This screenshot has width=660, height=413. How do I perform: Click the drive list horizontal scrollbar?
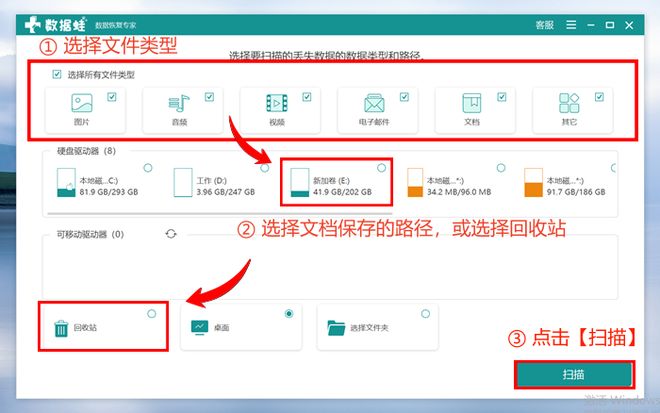pos(220,213)
